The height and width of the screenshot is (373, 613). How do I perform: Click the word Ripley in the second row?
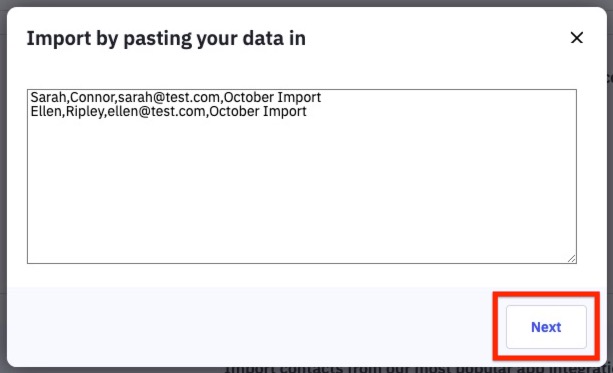(84, 111)
